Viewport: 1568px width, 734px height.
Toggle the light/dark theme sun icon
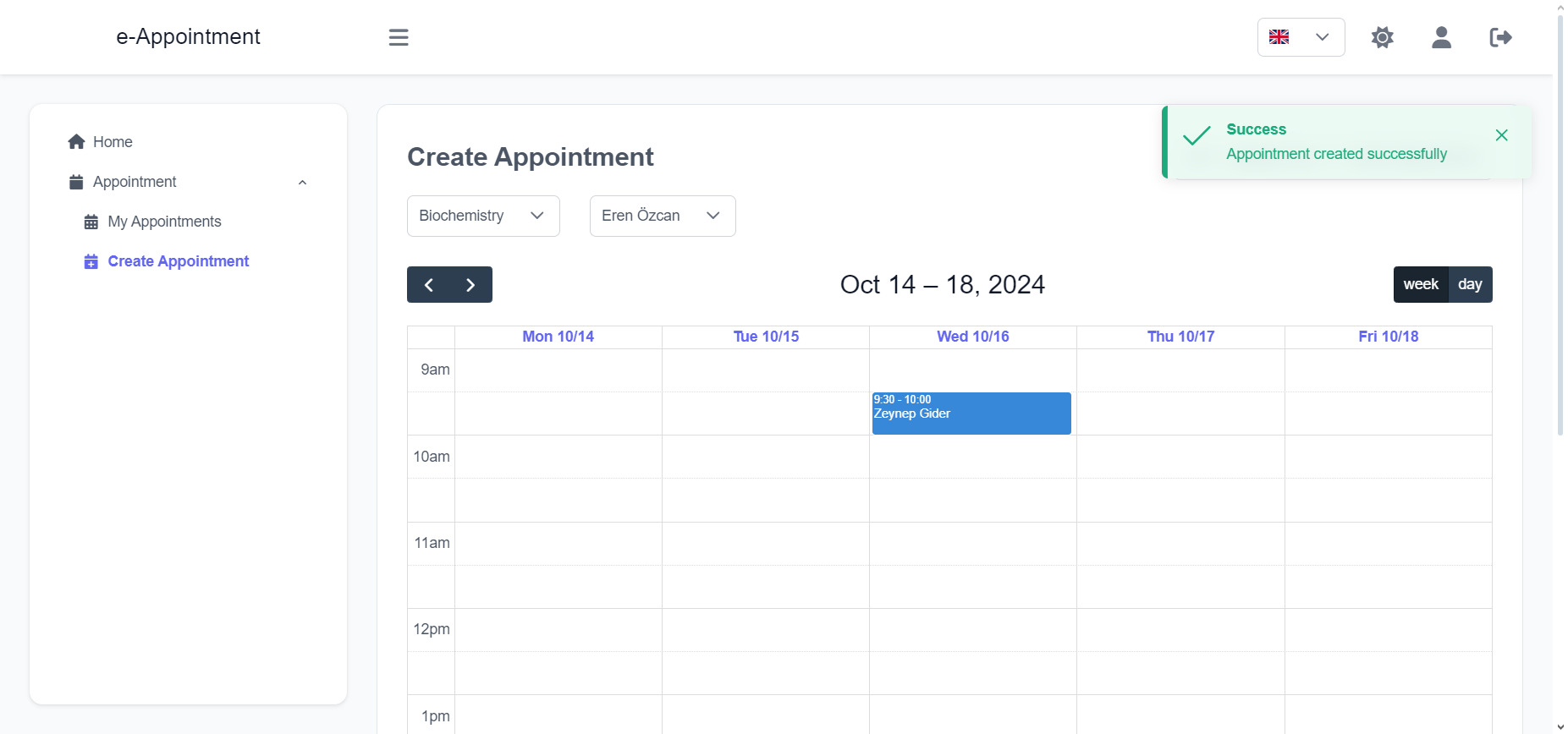pyautogui.click(x=1382, y=37)
